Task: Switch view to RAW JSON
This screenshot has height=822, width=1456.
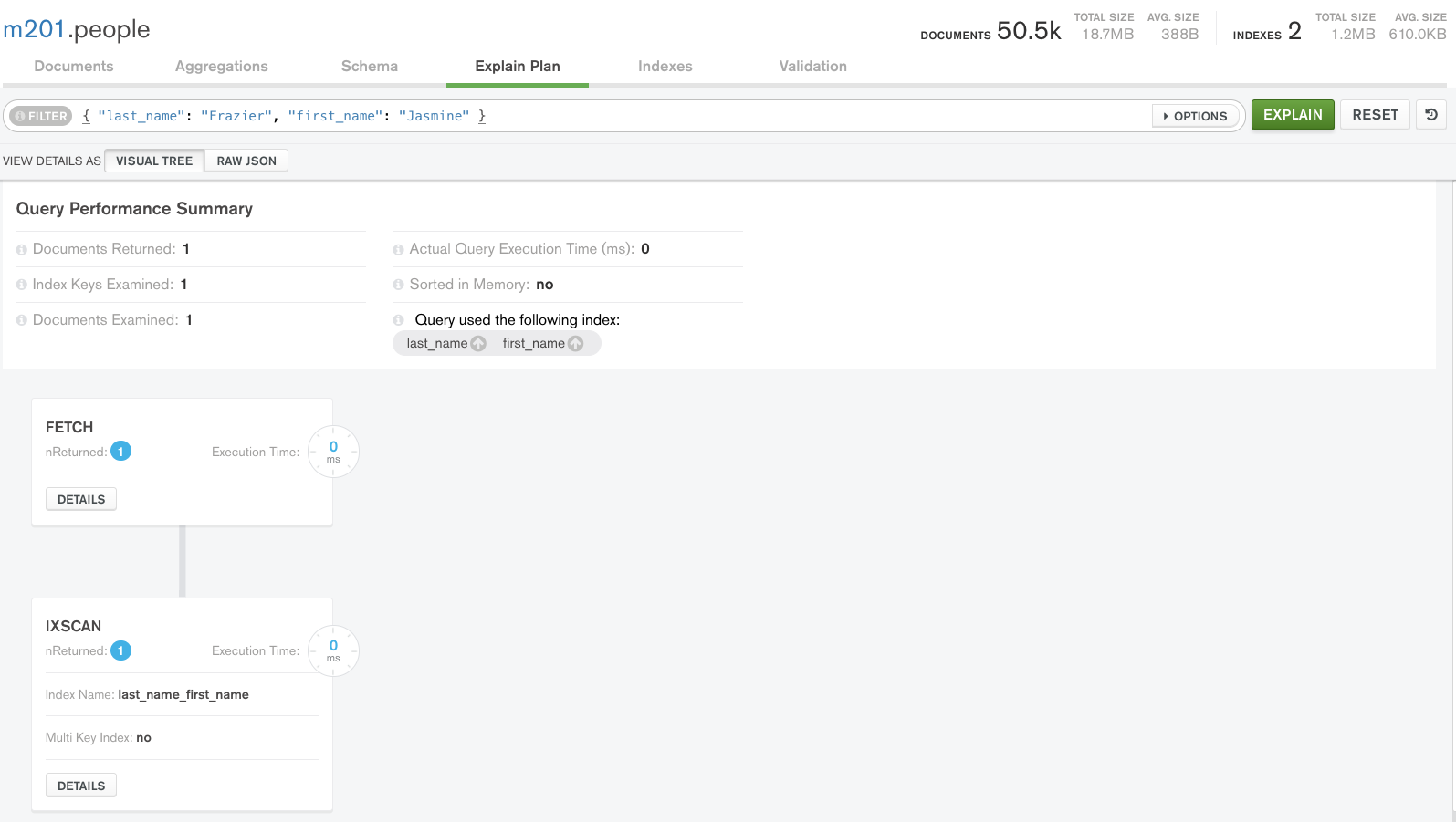Action: 246,161
